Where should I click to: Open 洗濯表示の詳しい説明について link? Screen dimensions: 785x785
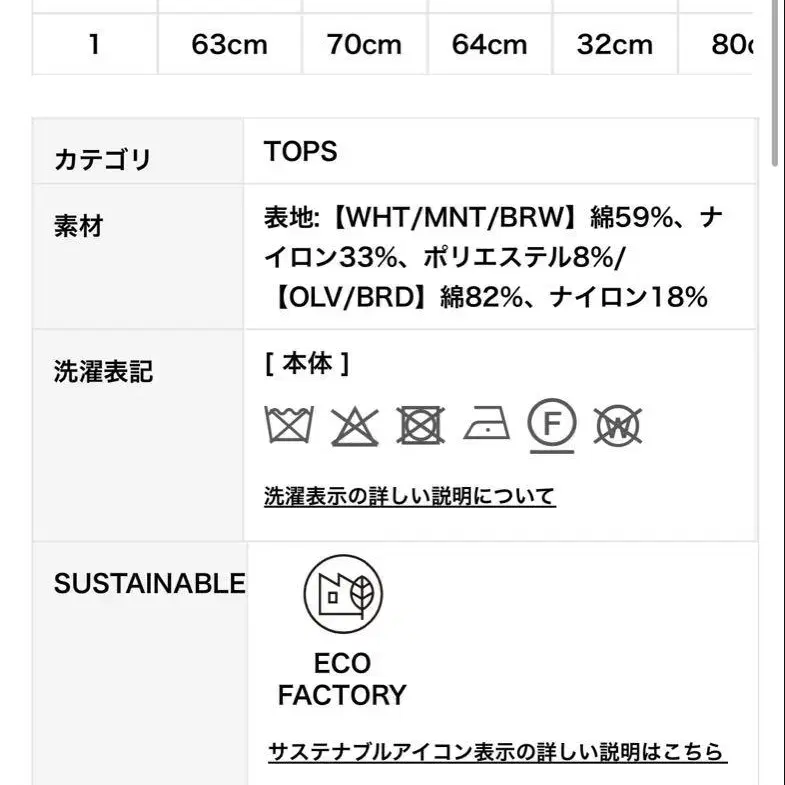(409, 496)
